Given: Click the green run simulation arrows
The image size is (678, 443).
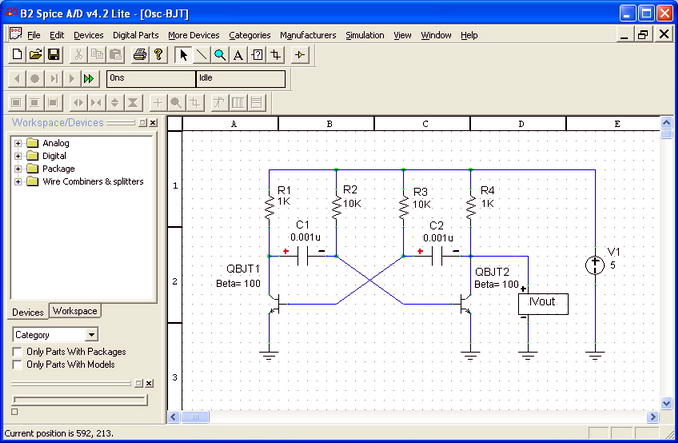Looking at the screenshot, I should (89, 78).
